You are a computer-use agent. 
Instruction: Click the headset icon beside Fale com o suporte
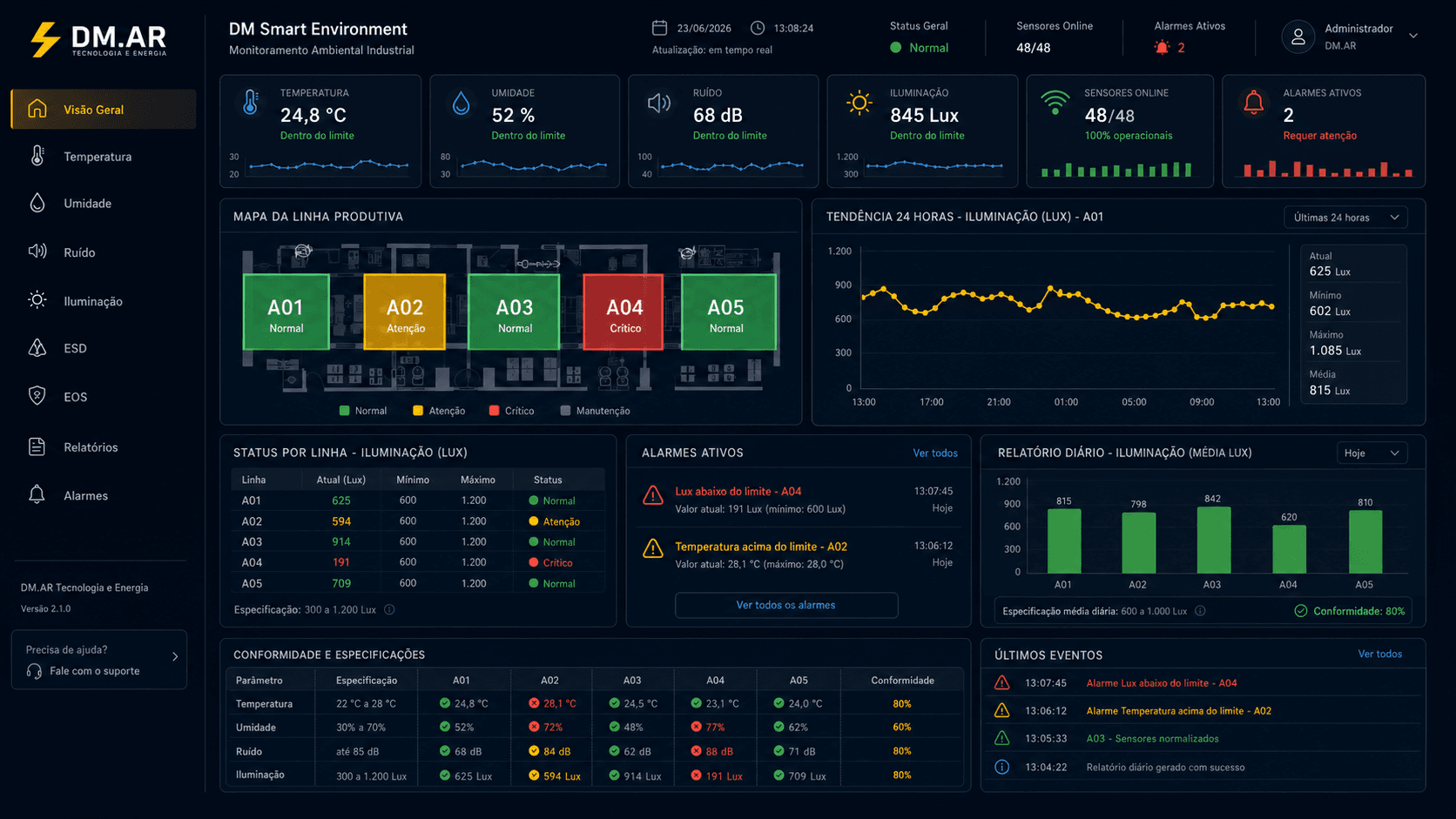[x=34, y=671]
